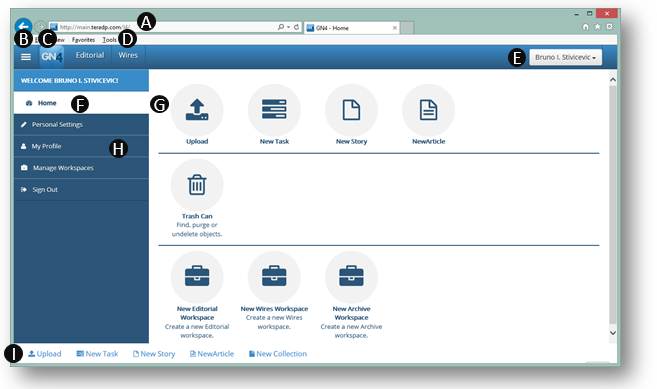Open the Favorites browser menu

83,40
